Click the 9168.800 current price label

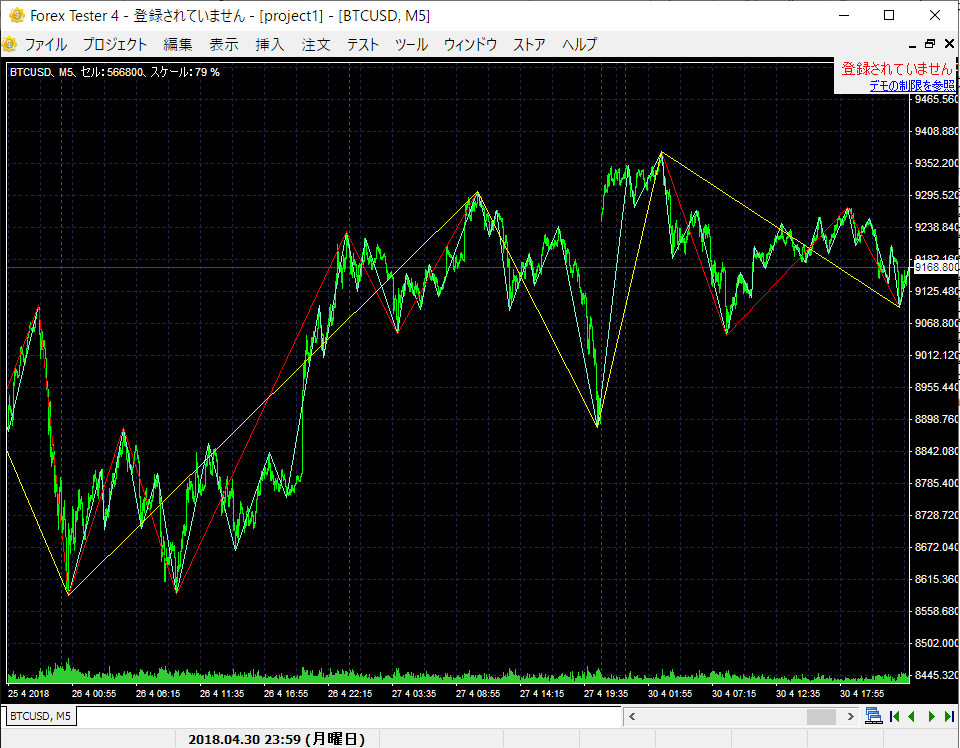coord(936,267)
